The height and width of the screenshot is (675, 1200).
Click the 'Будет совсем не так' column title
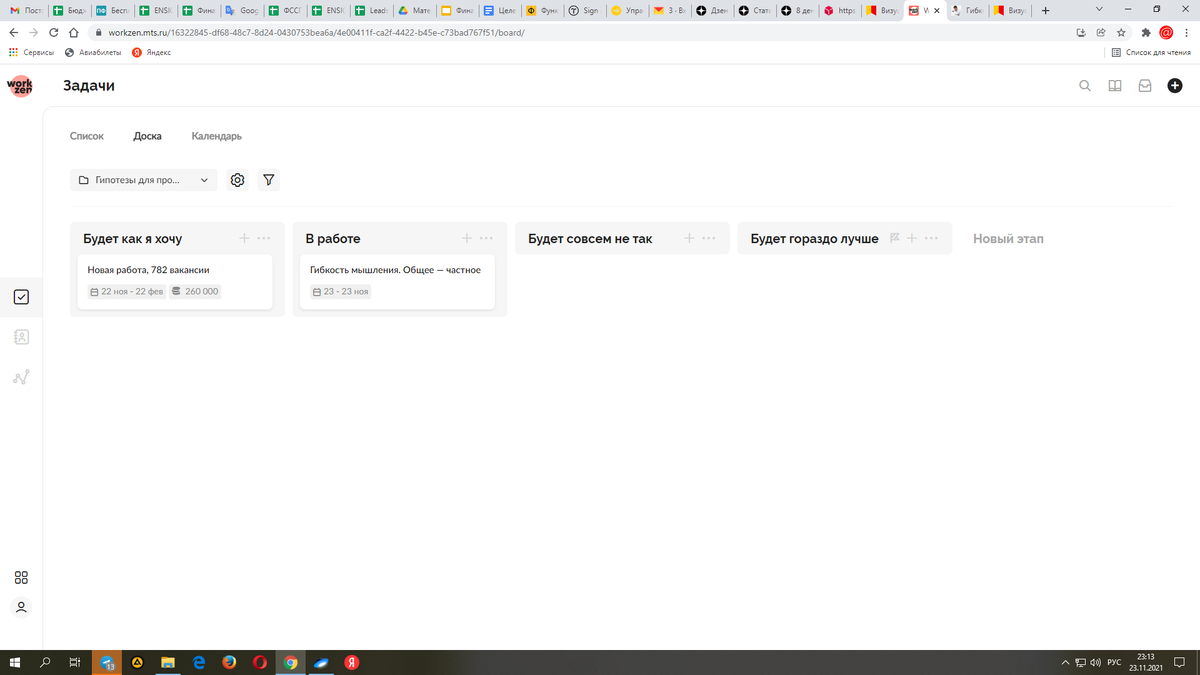(x=590, y=239)
